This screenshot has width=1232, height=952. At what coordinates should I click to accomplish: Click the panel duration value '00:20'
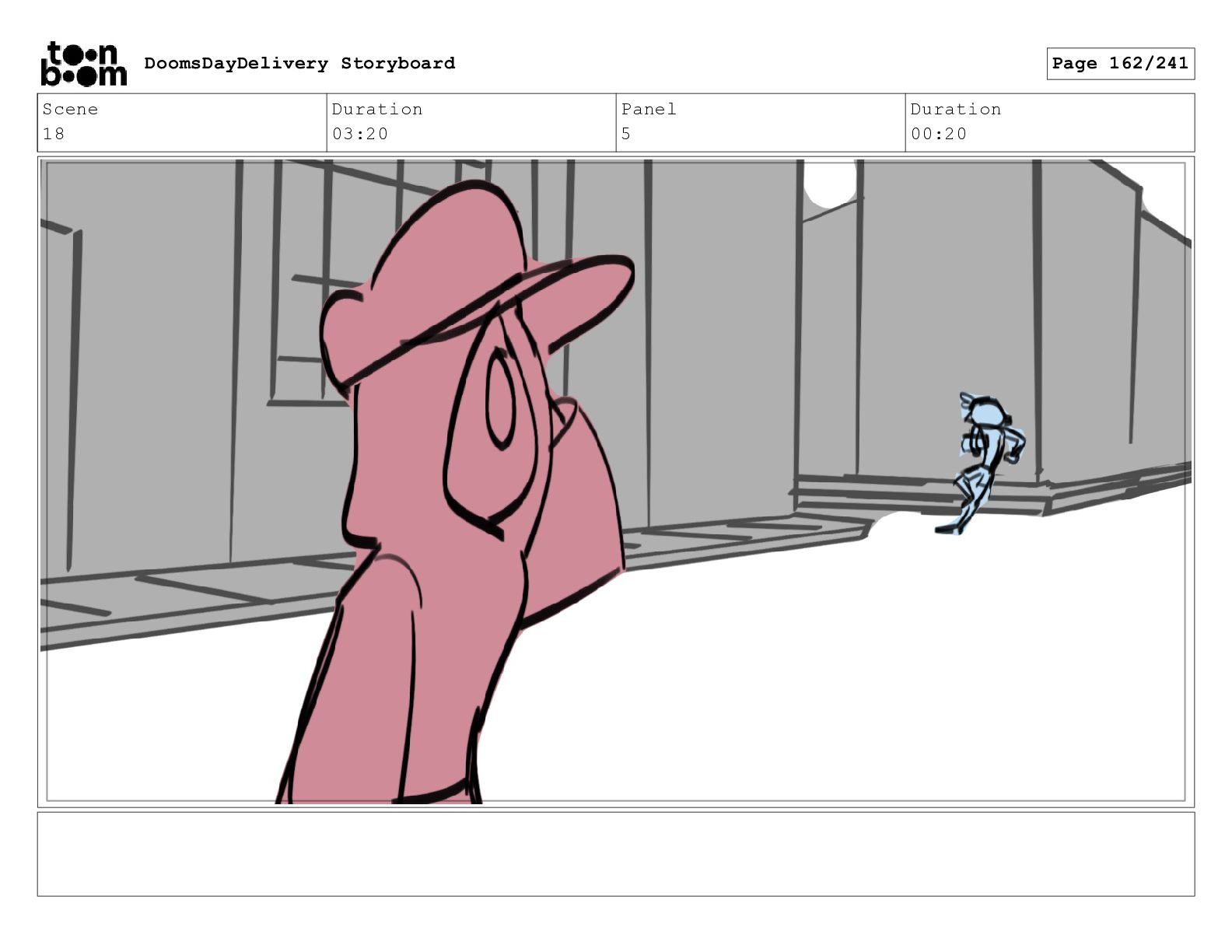click(939, 134)
